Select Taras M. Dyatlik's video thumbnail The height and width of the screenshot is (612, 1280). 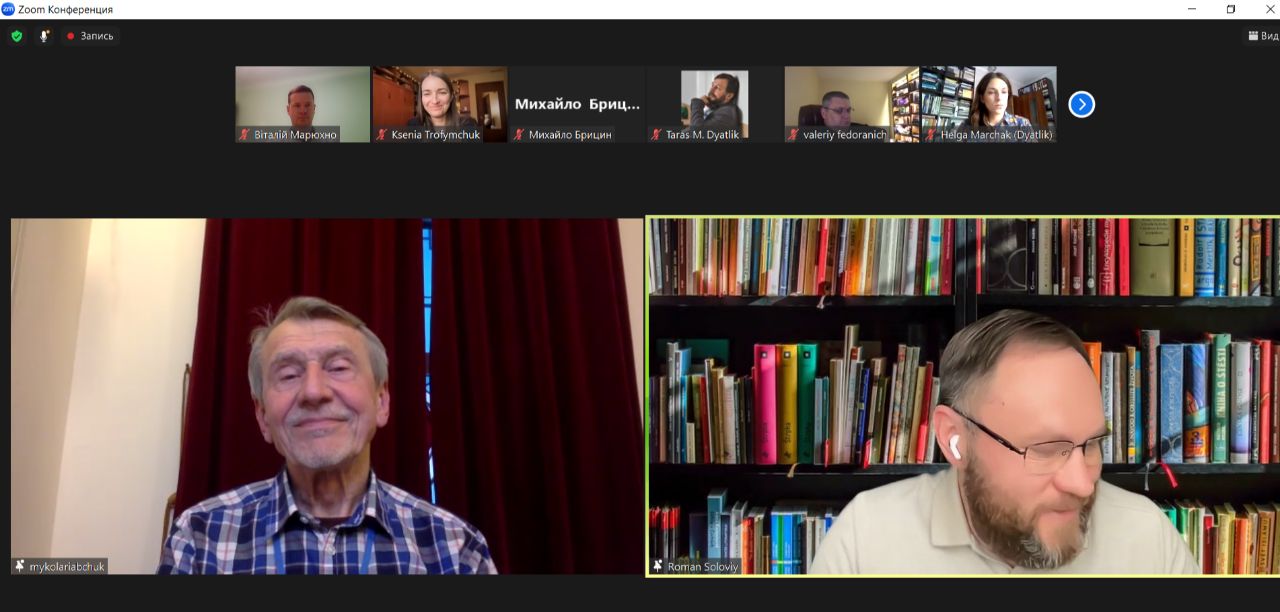(x=714, y=98)
